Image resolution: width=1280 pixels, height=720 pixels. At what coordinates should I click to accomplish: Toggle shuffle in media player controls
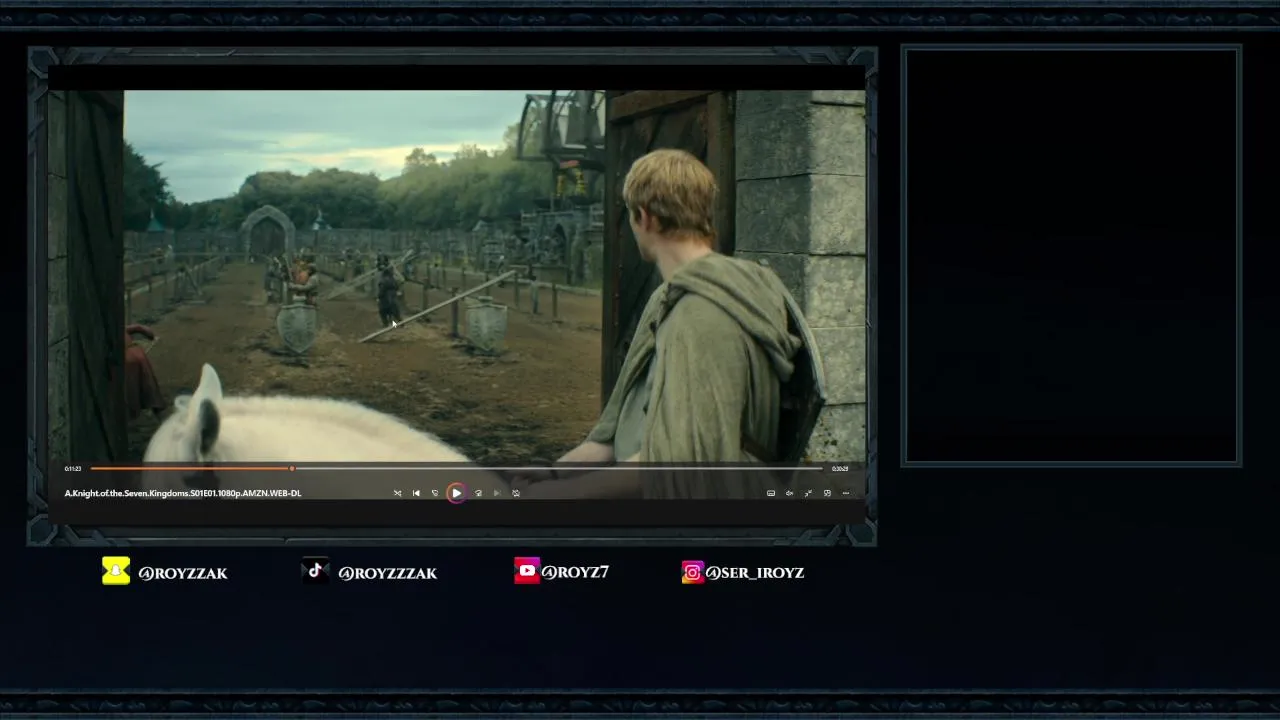pyautogui.click(x=397, y=493)
